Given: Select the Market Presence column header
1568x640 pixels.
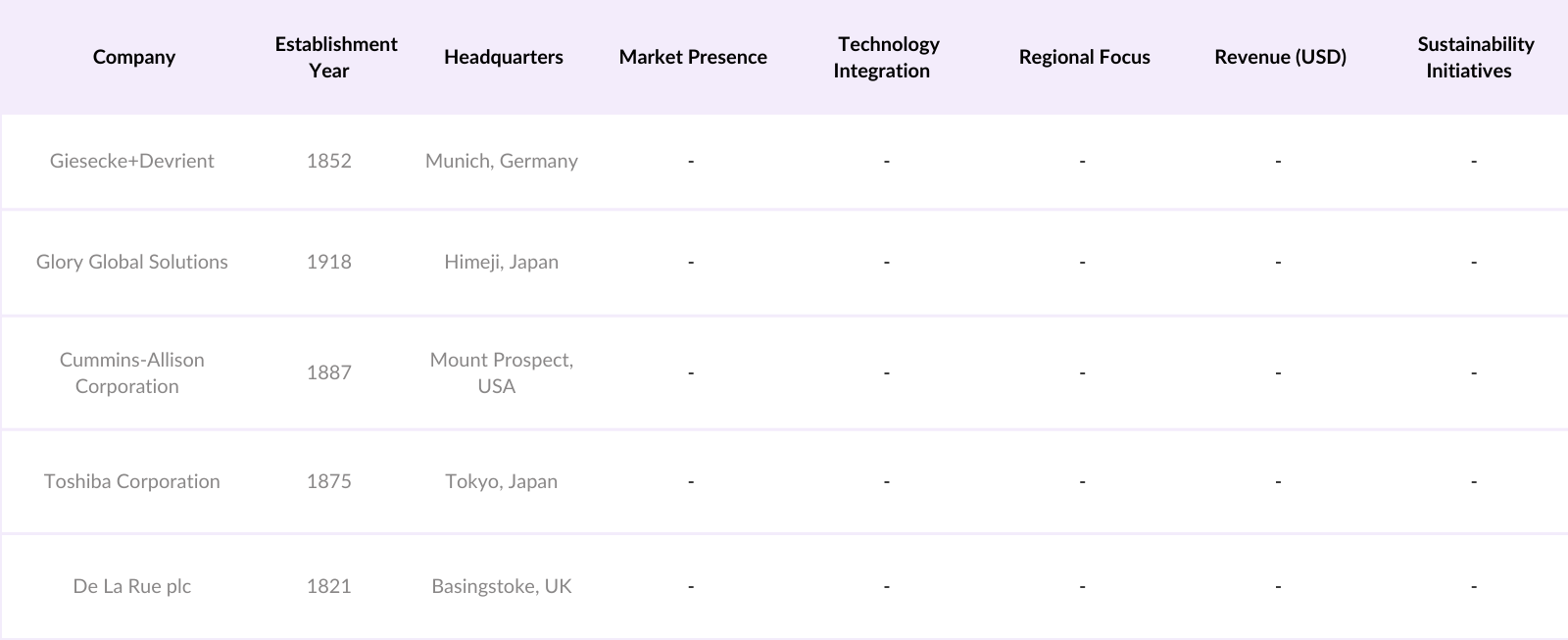Looking at the screenshot, I should point(693,57).
